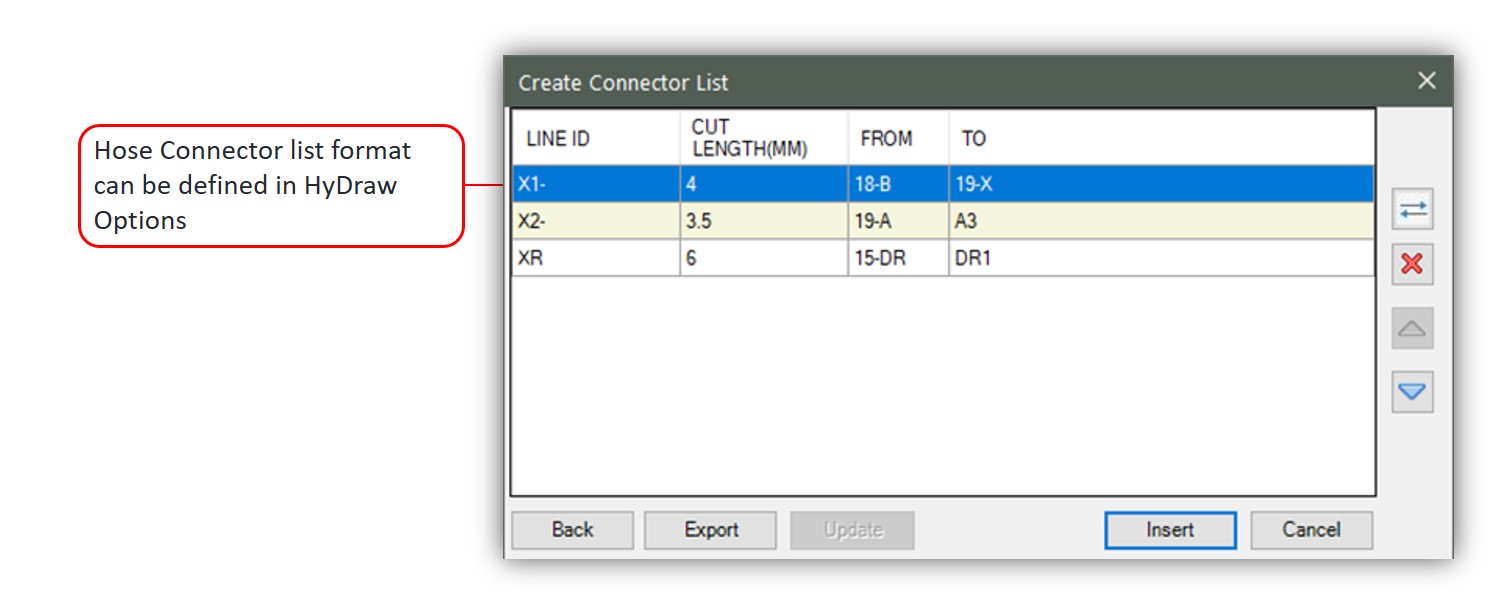Click the 15-DR From cell
Viewport: 1500px width, 607px height.
899,258
